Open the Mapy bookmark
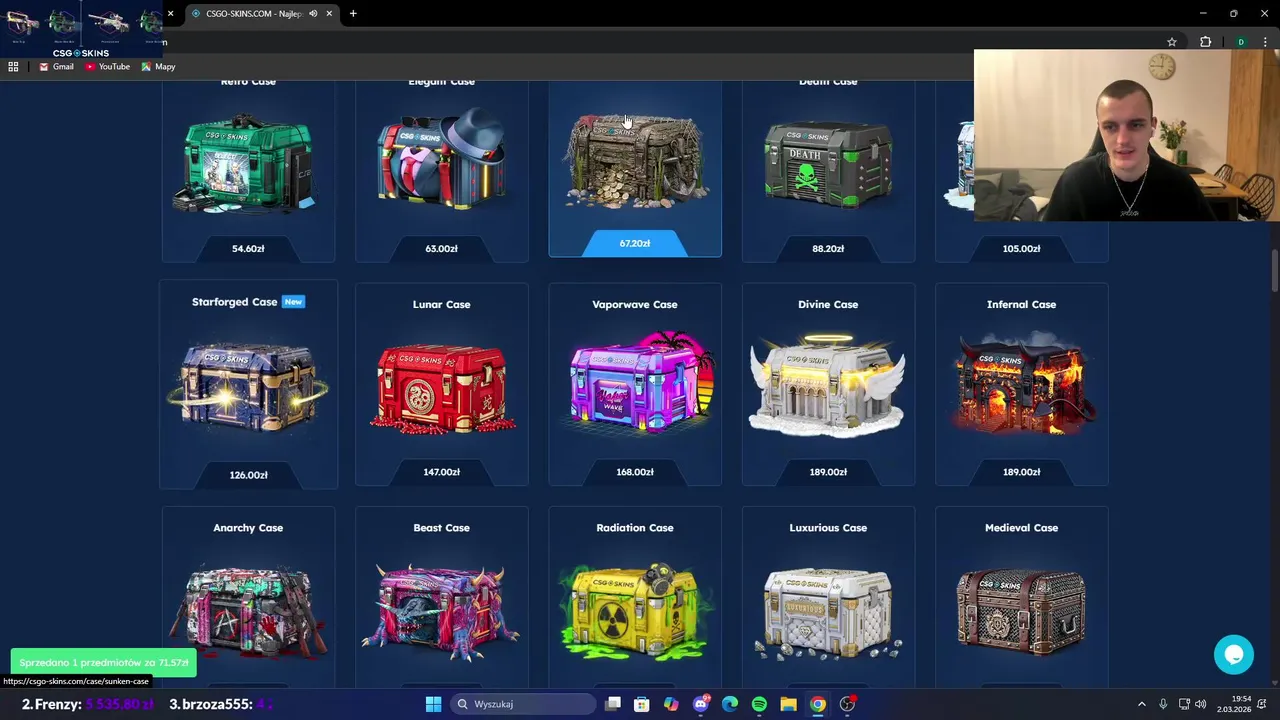The width and height of the screenshot is (1280, 720). (x=158, y=67)
